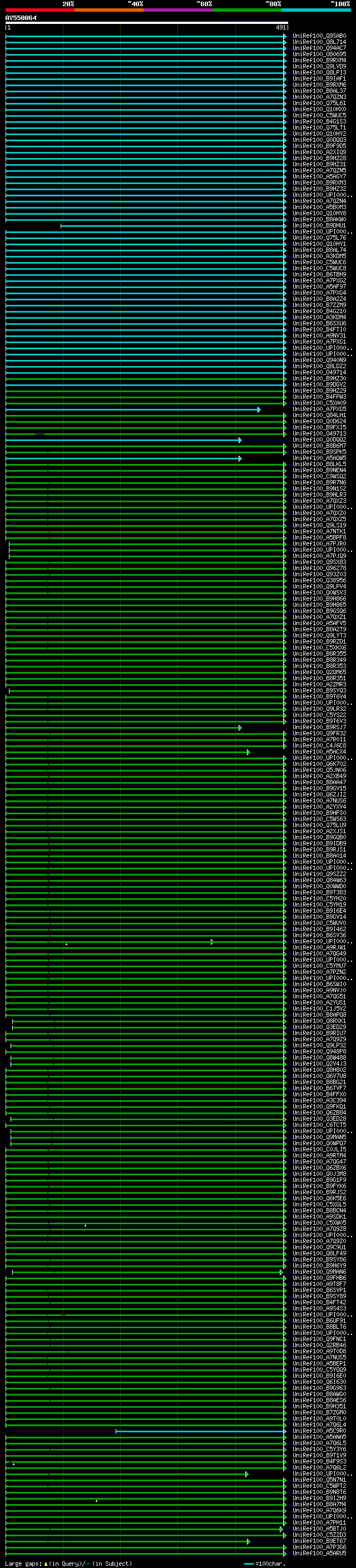Image resolution: width=356 pixels, height=1568 pixels.
Task: Open hit UniRef100_Q9SAB0
Action: point(319,36)
